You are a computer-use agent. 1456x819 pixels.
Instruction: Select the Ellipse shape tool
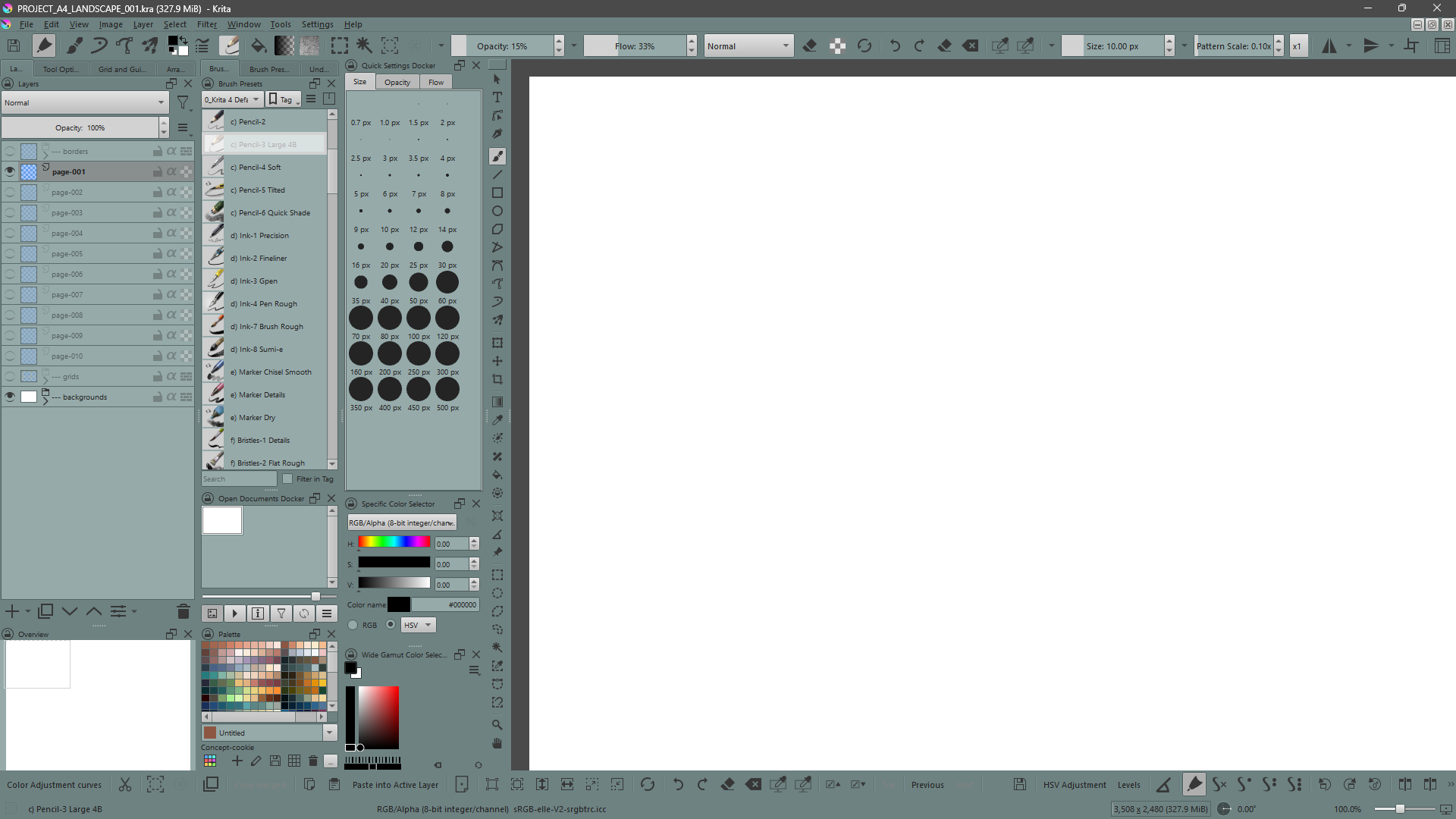pyautogui.click(x=497, y=211)
